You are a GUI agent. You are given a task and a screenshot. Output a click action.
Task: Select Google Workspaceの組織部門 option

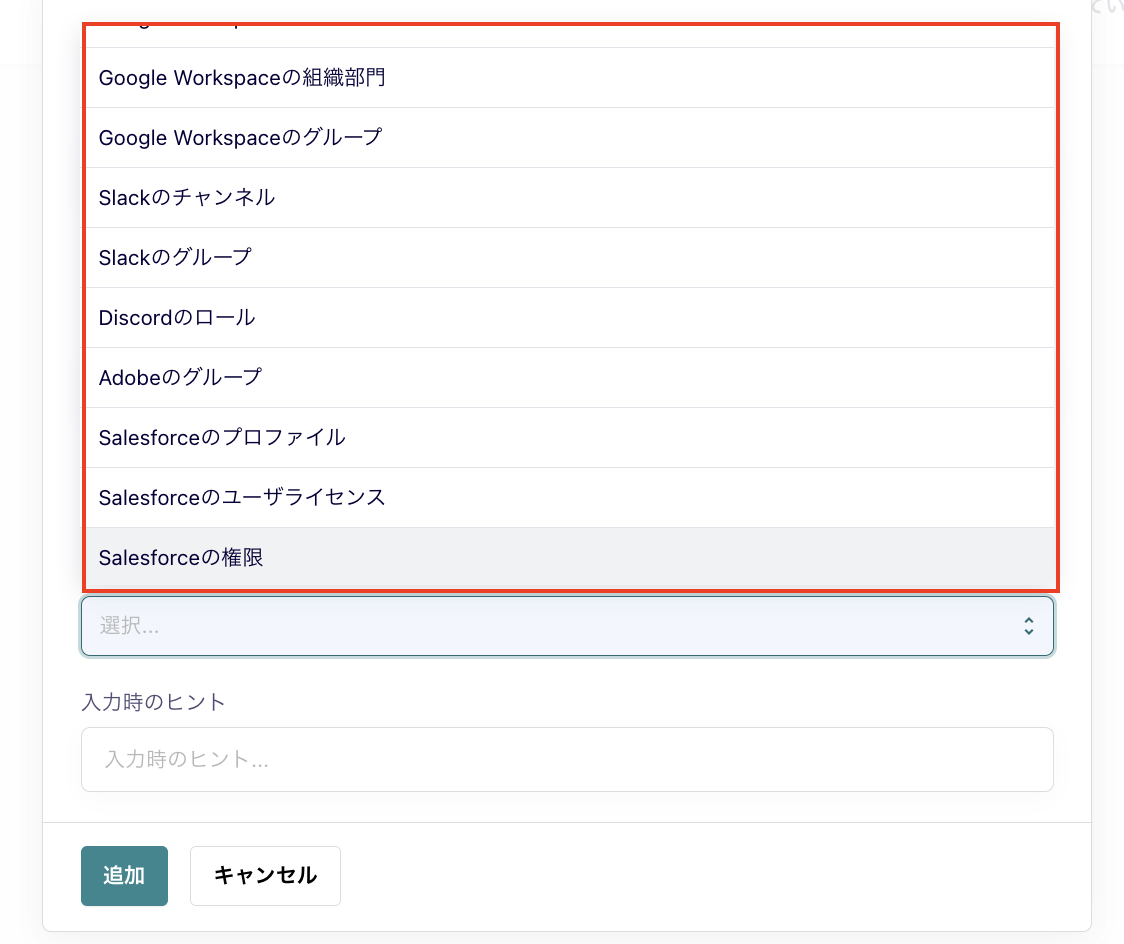pyautogui.click(x=570, y=77)
